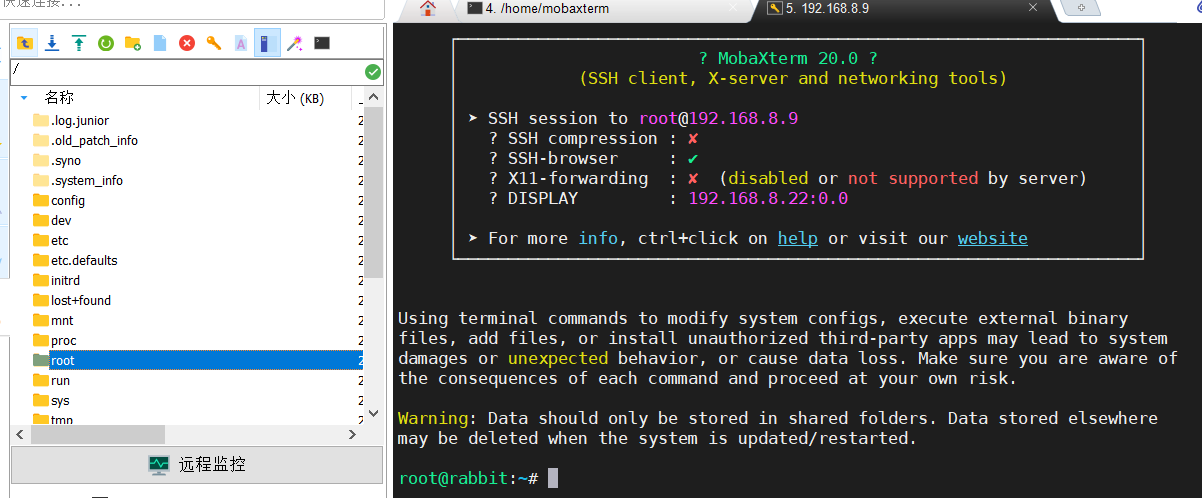This screenshot has width=1202, height=498.
Task: Confirm the path with the green checkmark
Action: click(372, 72)
